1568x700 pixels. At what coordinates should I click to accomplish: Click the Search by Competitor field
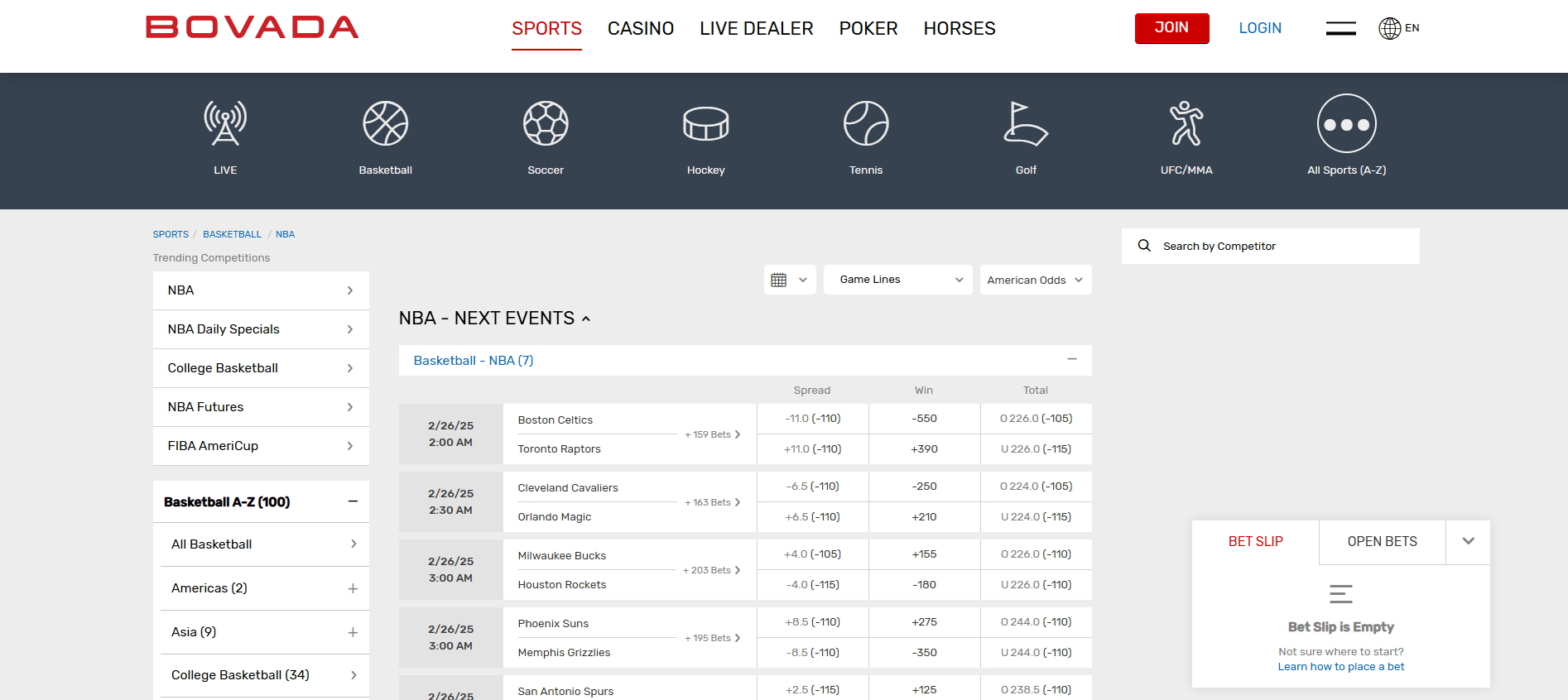click(1271, 246)
